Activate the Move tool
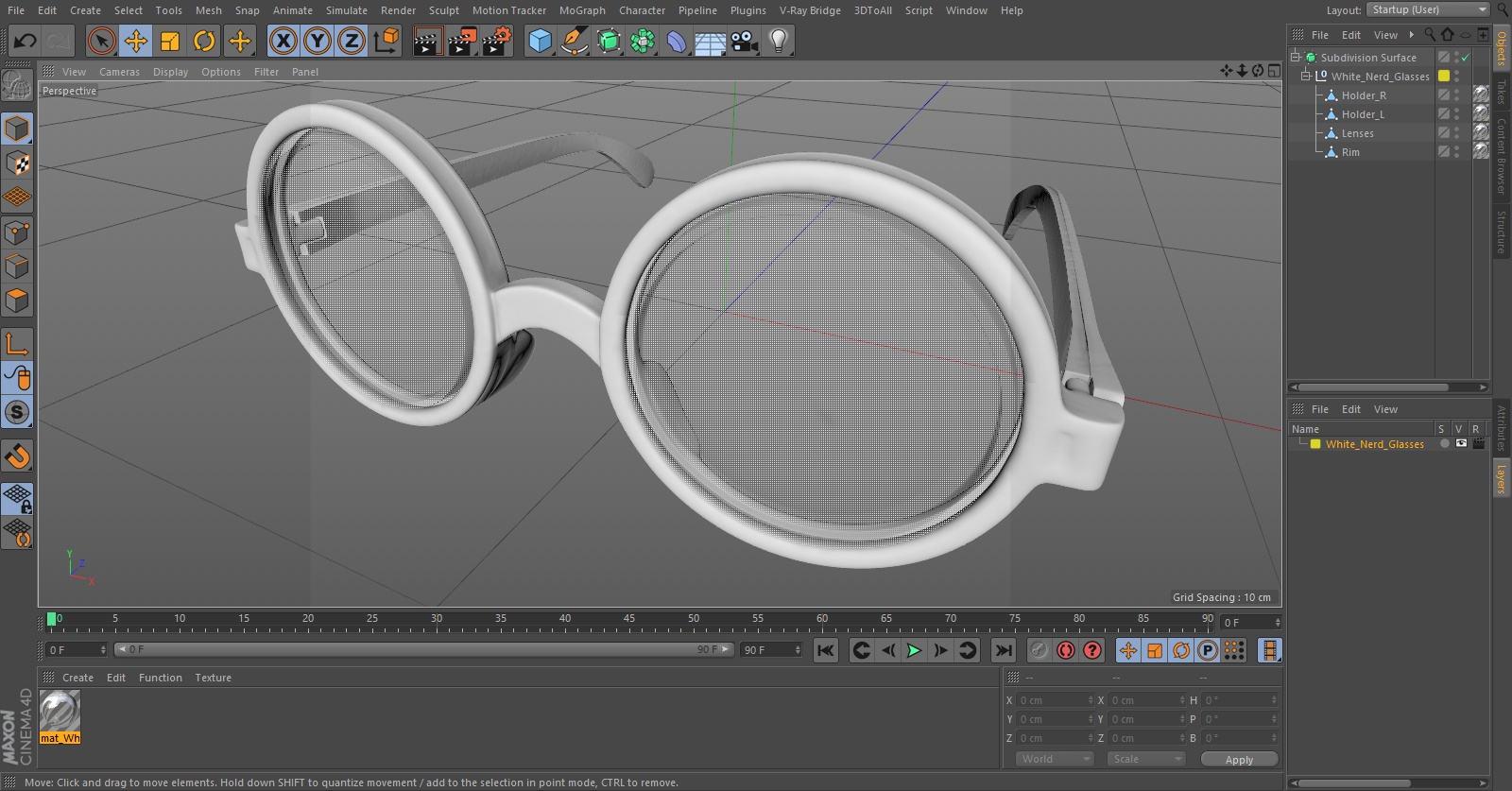Image resolution: width=1512 pixels, height=791 pixels. pyautogui.click(x=136, y=41)
